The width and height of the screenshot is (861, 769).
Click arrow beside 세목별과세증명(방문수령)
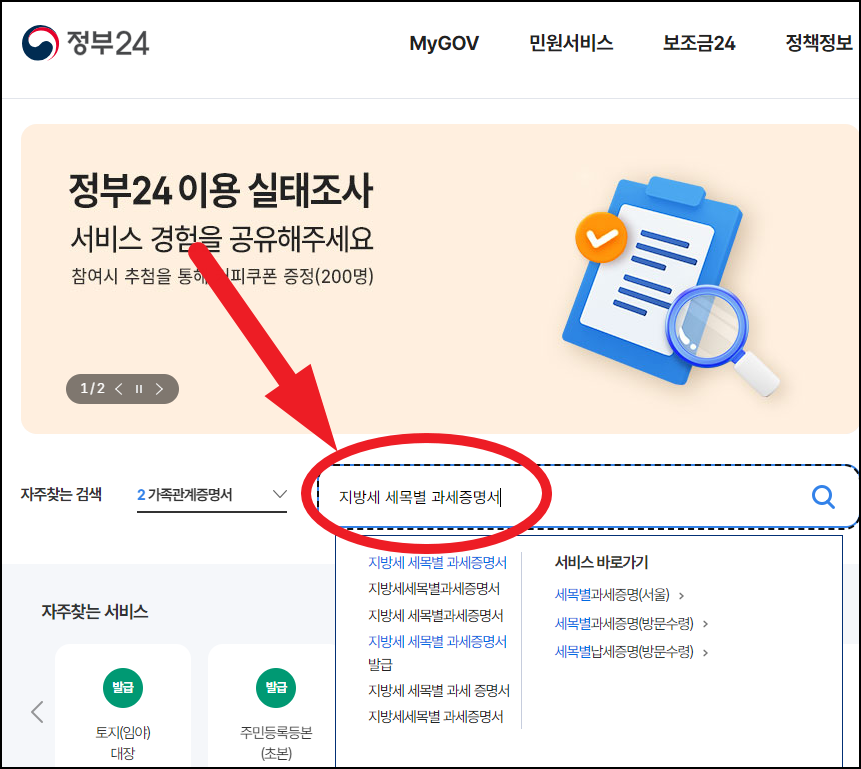(x=706, y=624)
